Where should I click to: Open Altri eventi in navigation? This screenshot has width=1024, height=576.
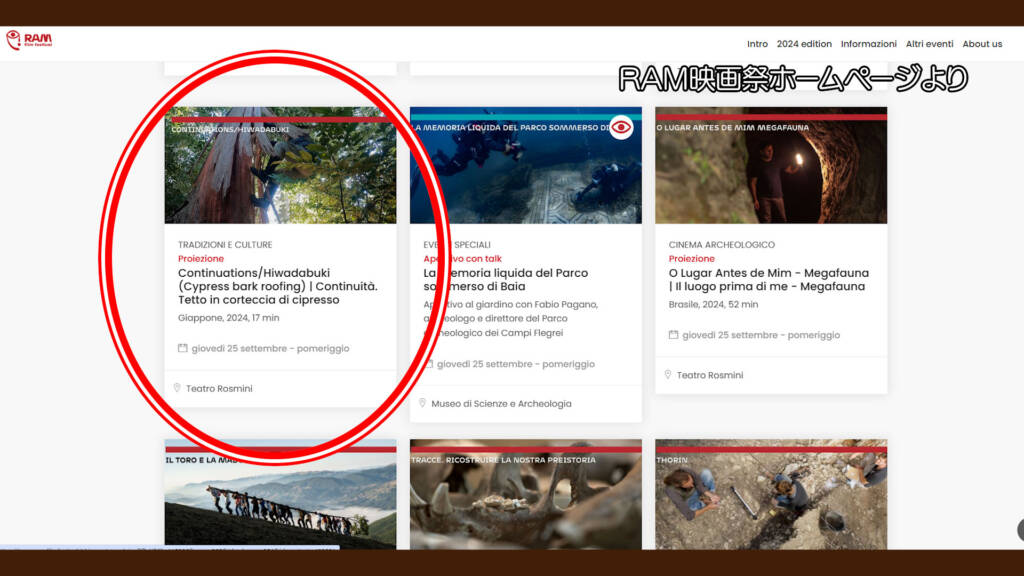[929, 44]
